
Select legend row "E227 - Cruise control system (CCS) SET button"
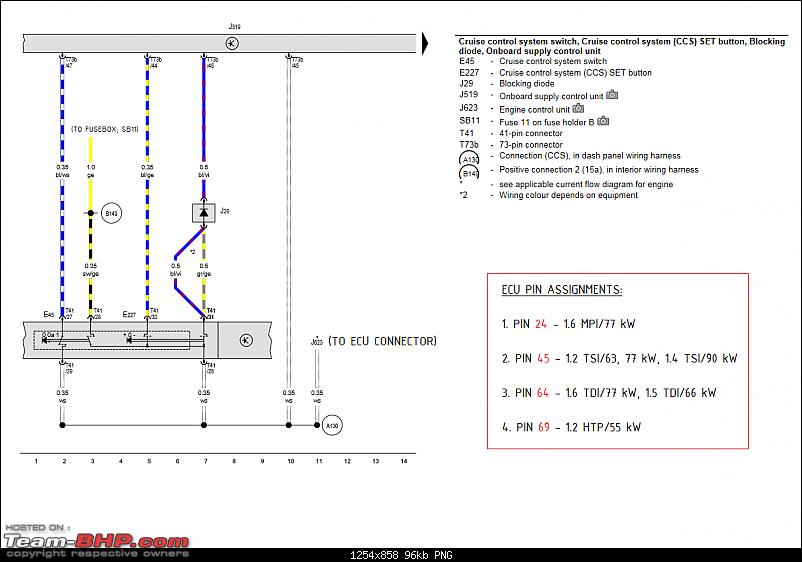click(x=555, y=73)
